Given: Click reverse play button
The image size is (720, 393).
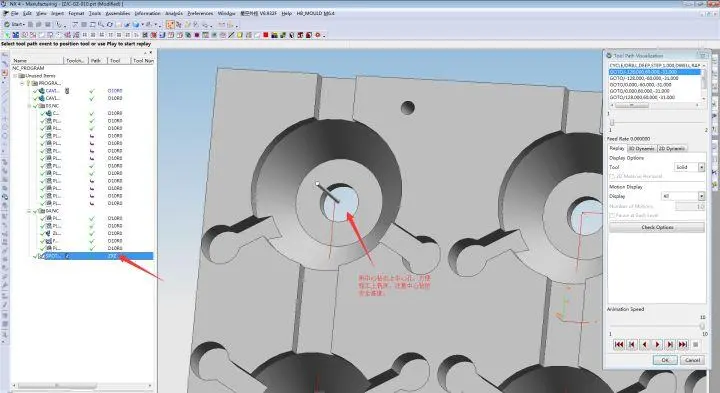Looking at the screenshot, I should point(644,344).
